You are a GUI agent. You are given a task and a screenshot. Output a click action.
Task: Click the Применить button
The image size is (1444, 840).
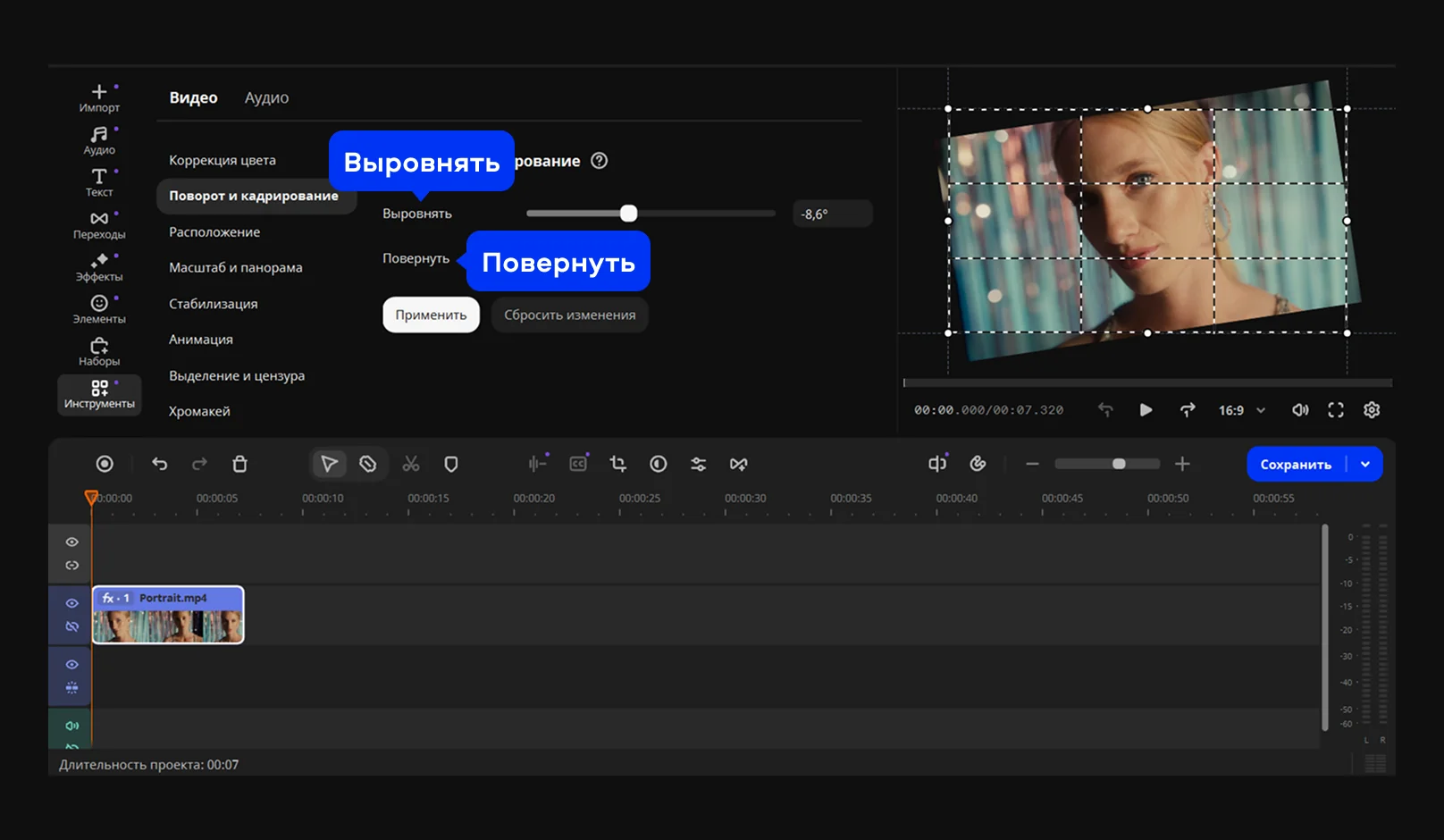tap(431, 315)
